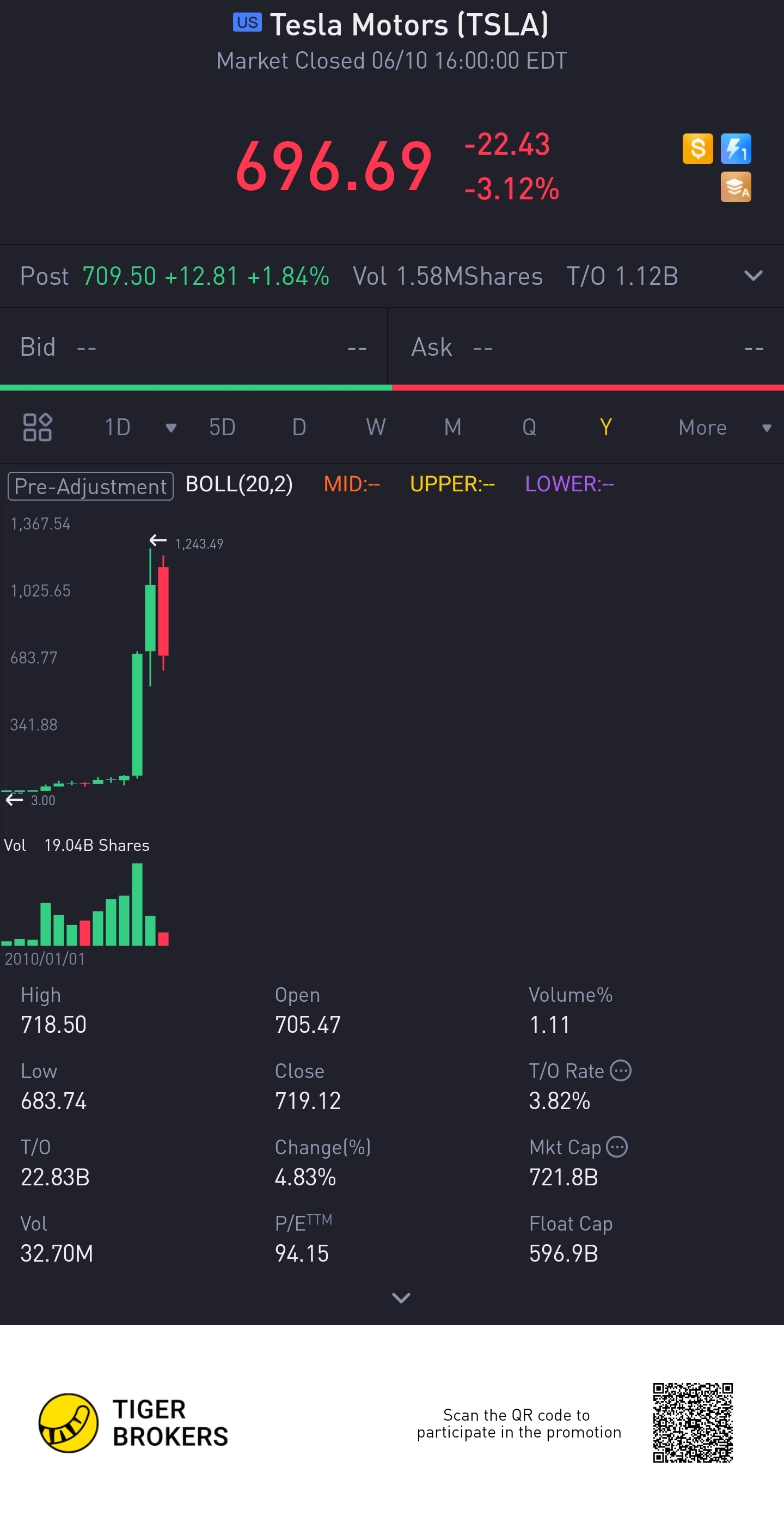This screenshot has width=784, height=1522.
Task: Tap the Vol value 32.70M
Action: point(57,1253)
